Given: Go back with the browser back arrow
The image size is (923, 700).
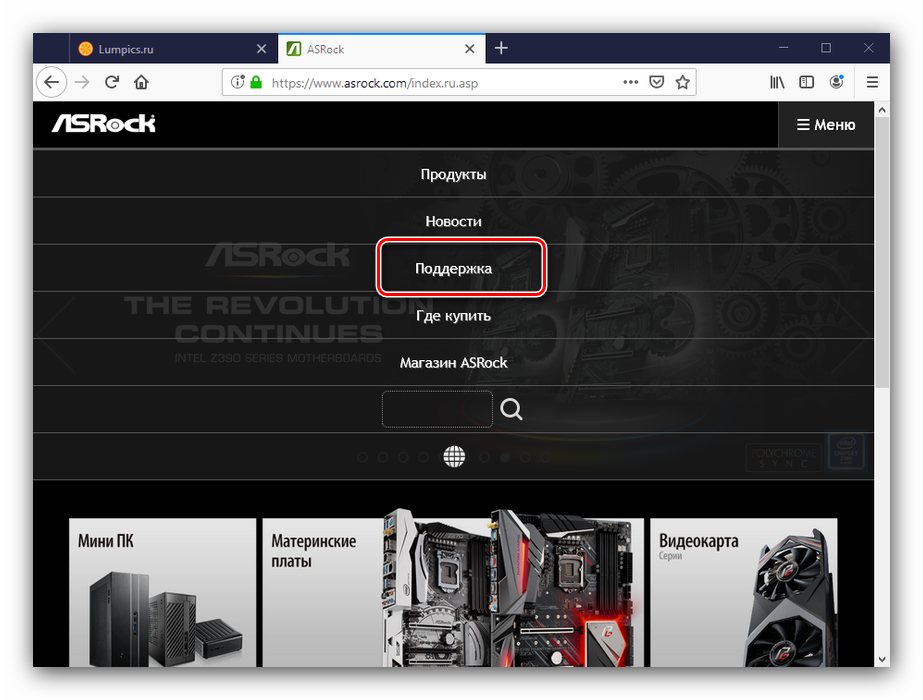Looking at the screenshot, I should pyautogui.click(x=52, y=82).
